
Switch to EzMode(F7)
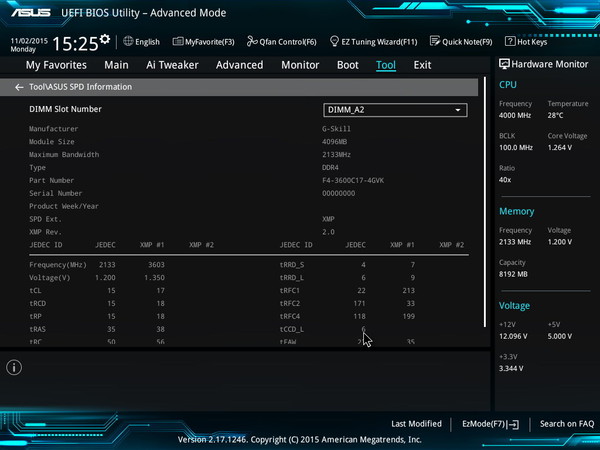point(491,424)
